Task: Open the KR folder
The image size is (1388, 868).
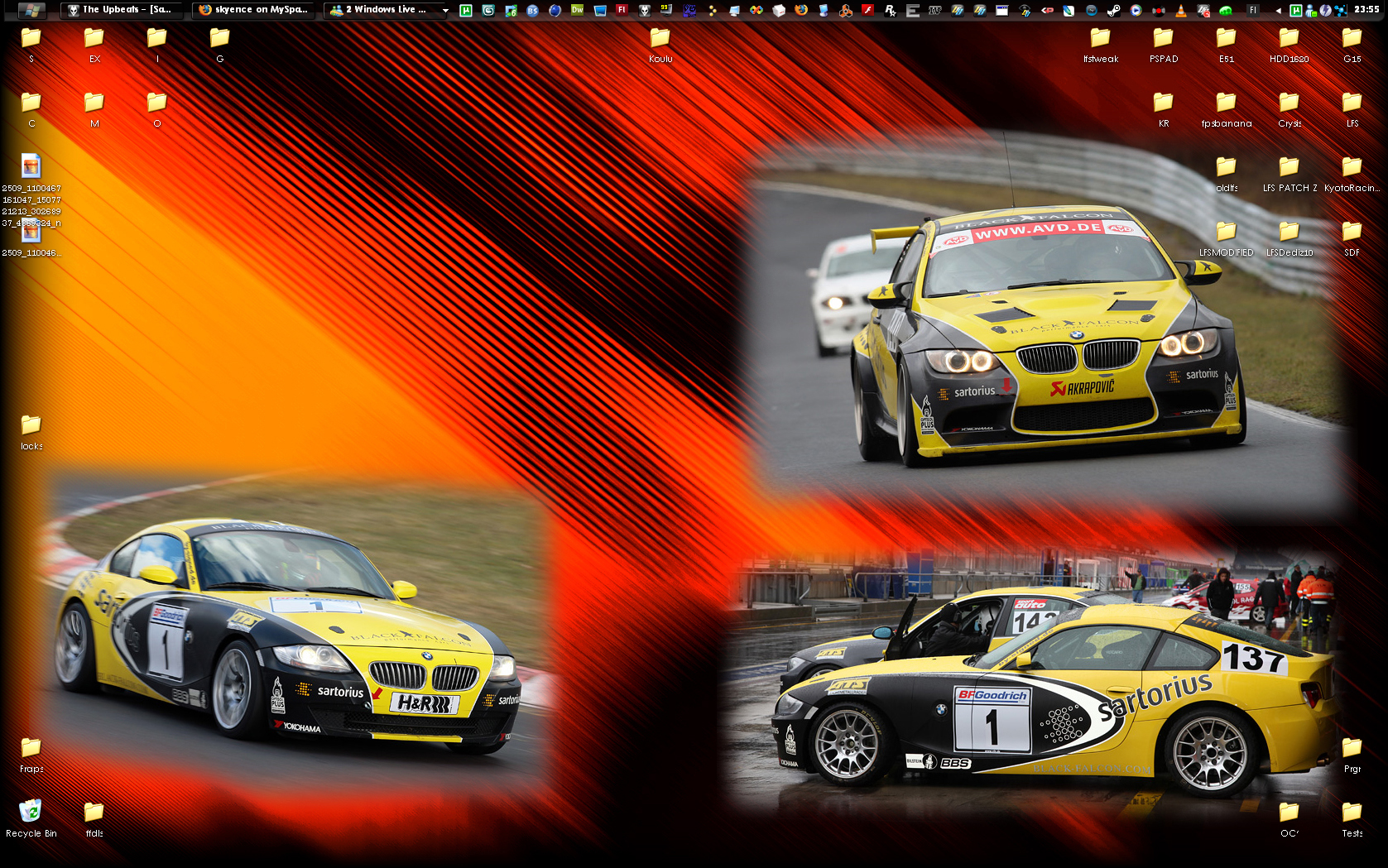Action: pos(1164,108)
